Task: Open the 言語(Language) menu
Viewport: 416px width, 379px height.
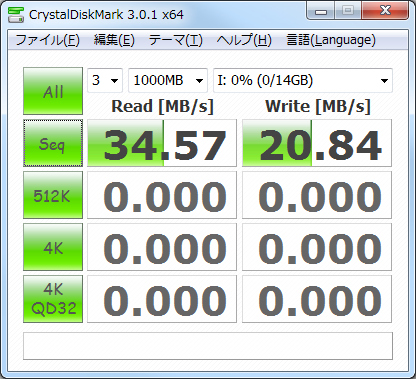Action: (x=331, y=40)
